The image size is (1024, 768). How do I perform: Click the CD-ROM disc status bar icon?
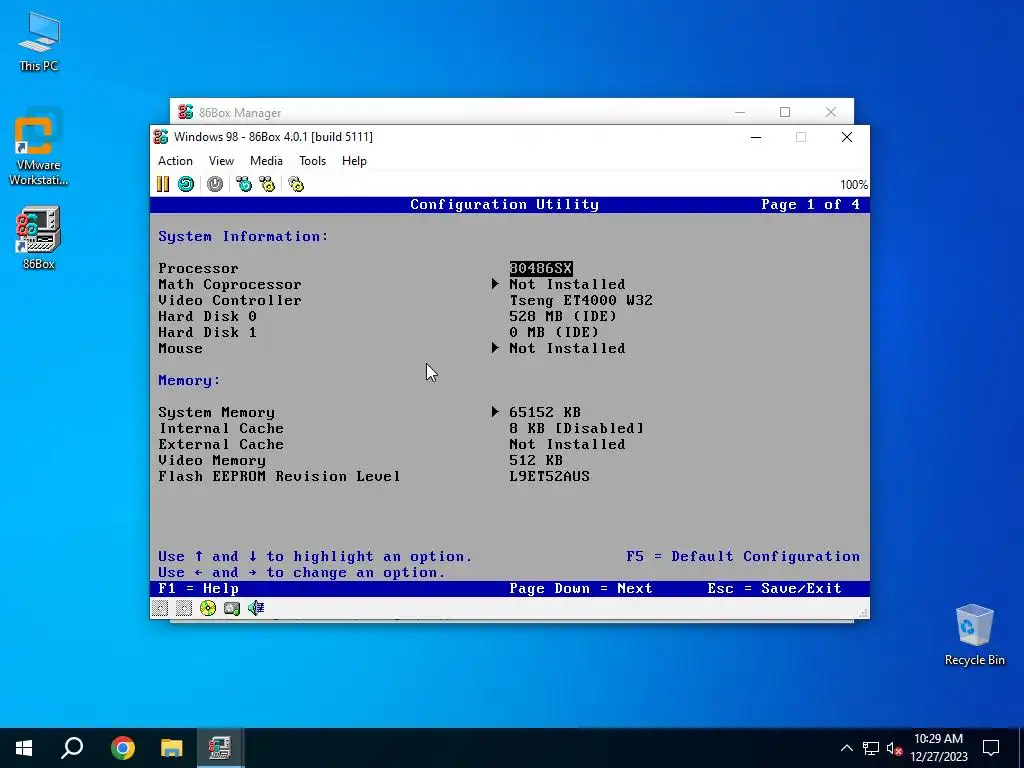[208, 609]
